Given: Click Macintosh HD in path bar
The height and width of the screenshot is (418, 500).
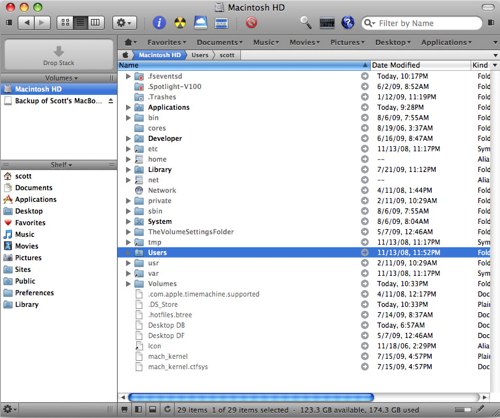Looking at the screenshot, I should tap(160, 55).
